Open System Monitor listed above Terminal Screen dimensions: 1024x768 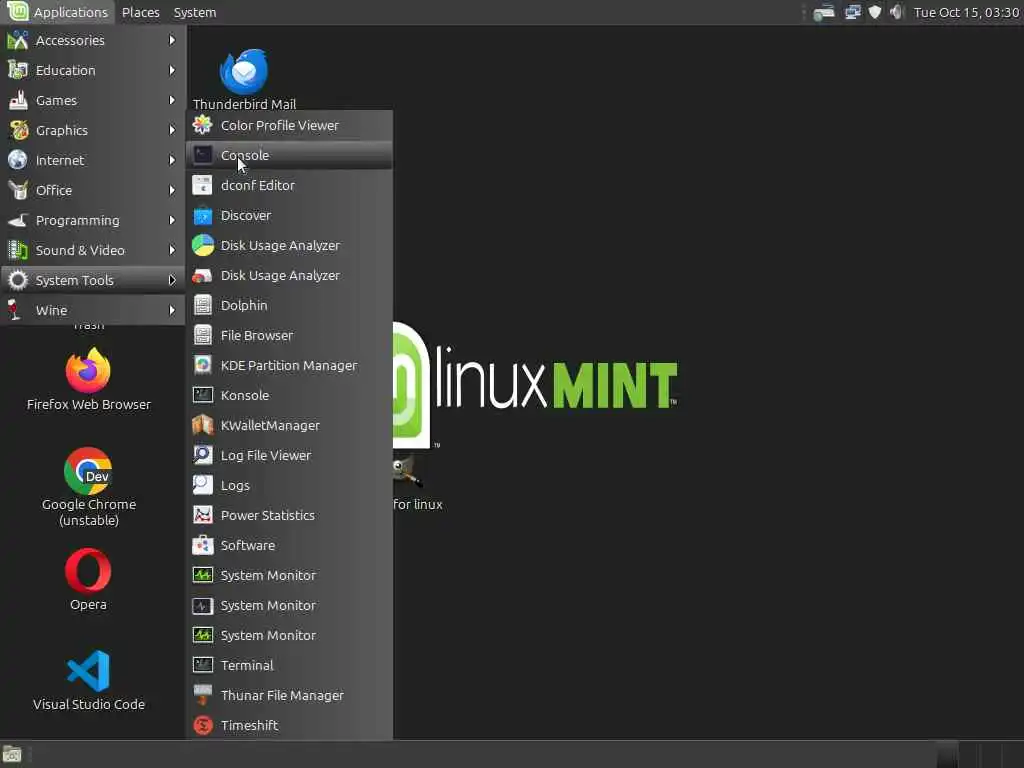pyautogui.click(x=289, y=636)
